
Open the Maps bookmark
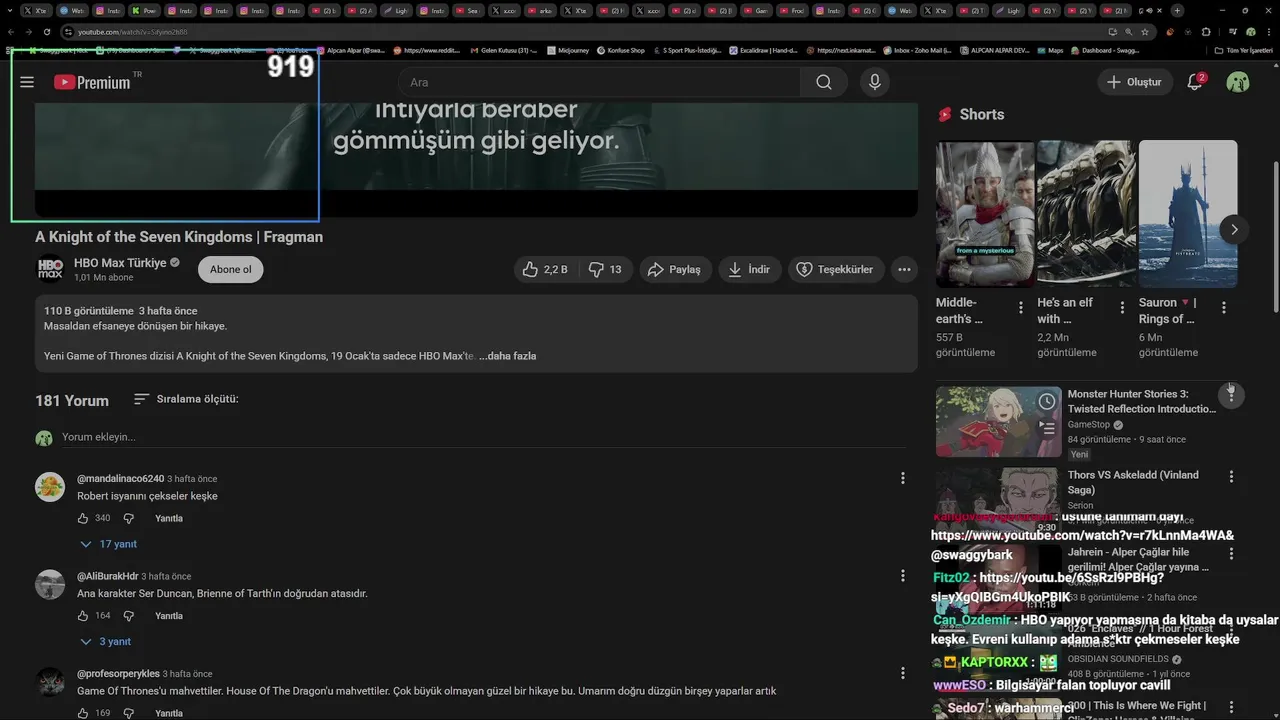click(x=1050, y=50)
